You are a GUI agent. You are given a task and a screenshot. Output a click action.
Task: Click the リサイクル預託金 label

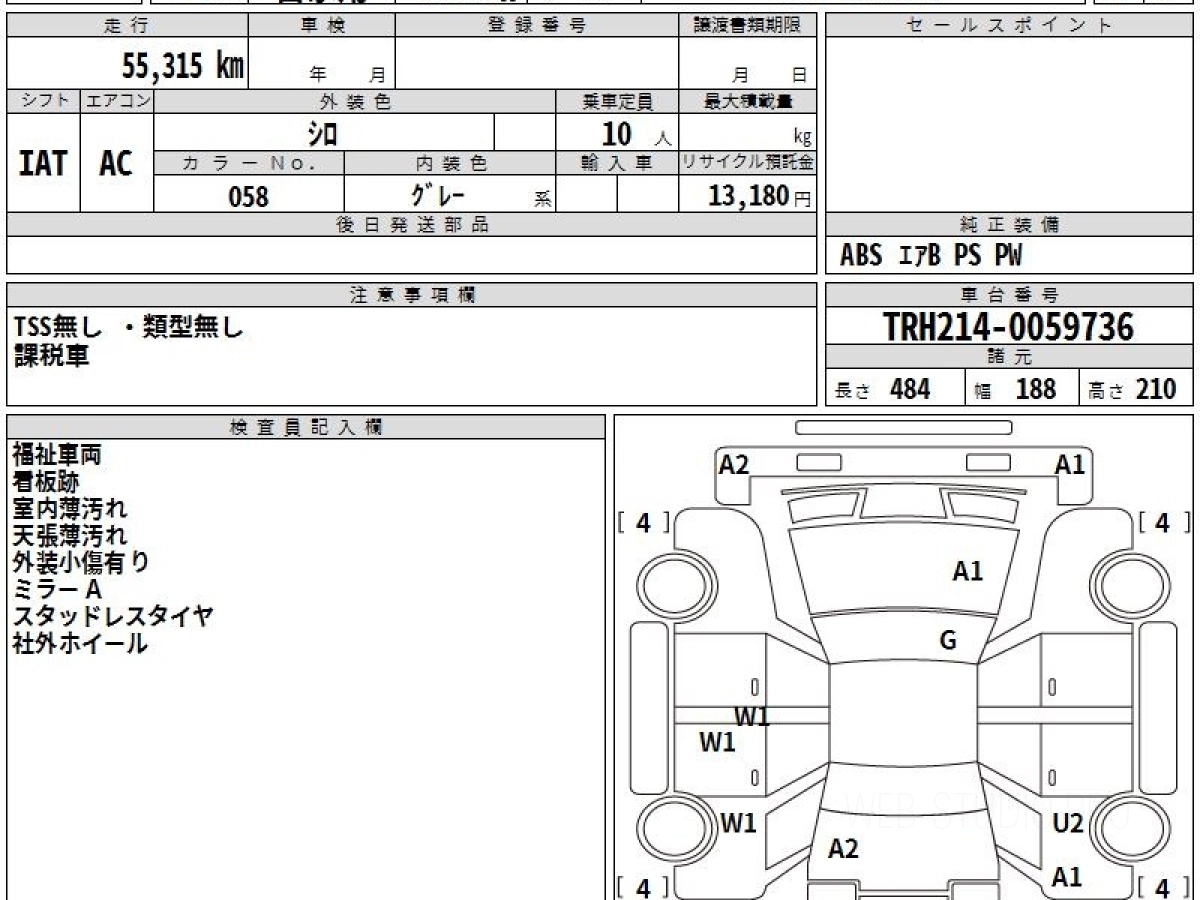748,163
